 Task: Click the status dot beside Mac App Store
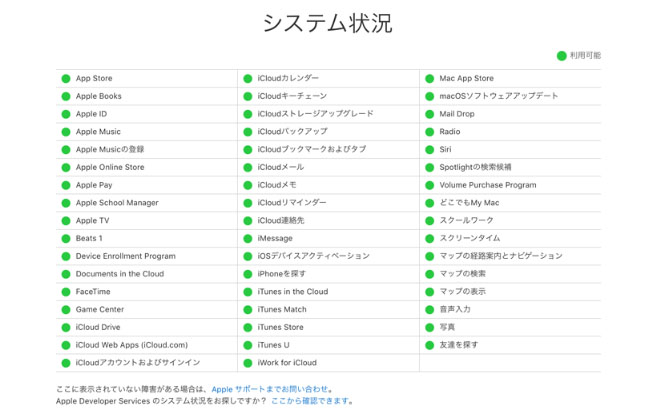[430, 78]
